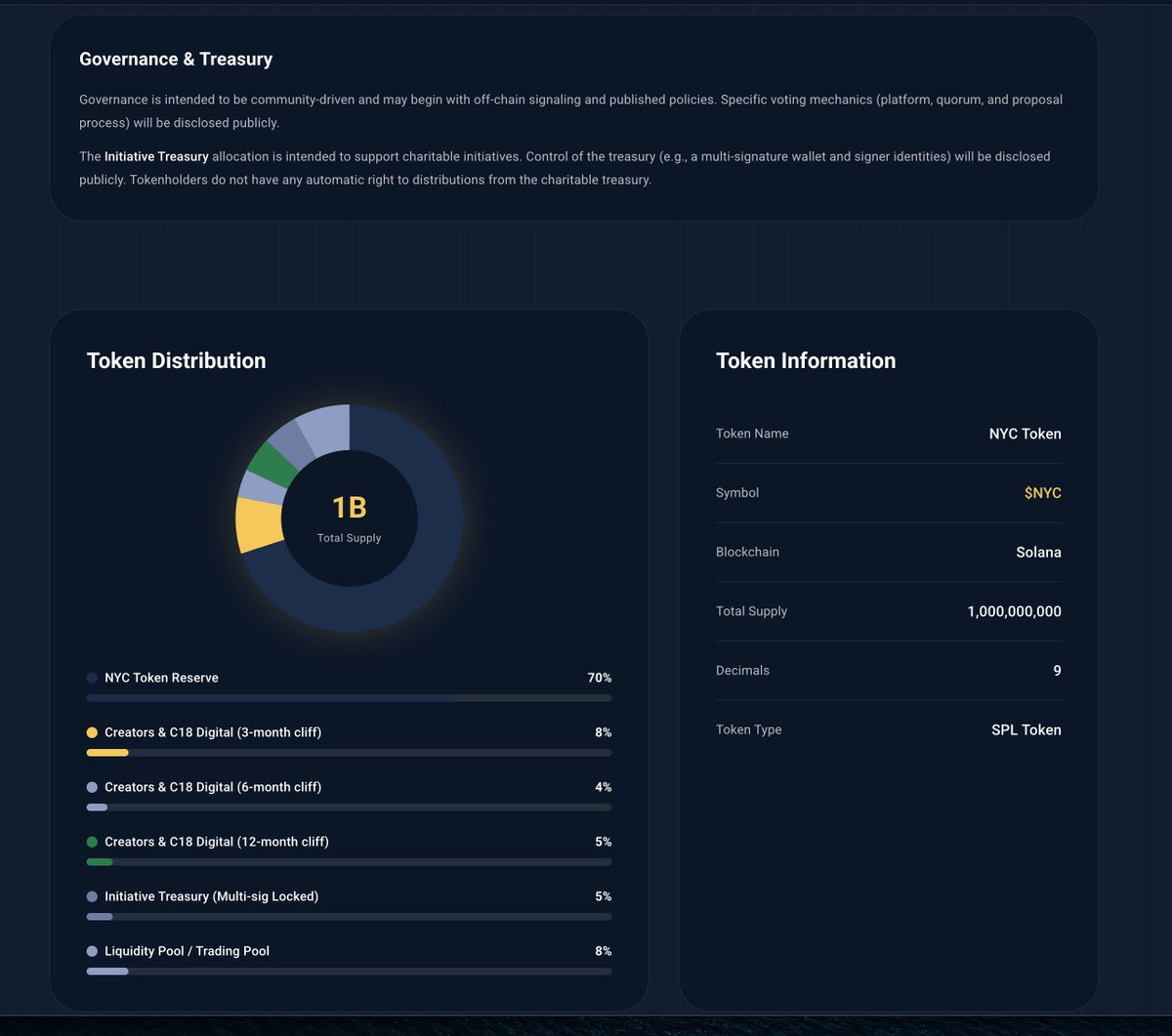This screenshot has width=1172, height=1036.
Task: Click the Liquidity Pool legend dot
Action: point(92,951)
